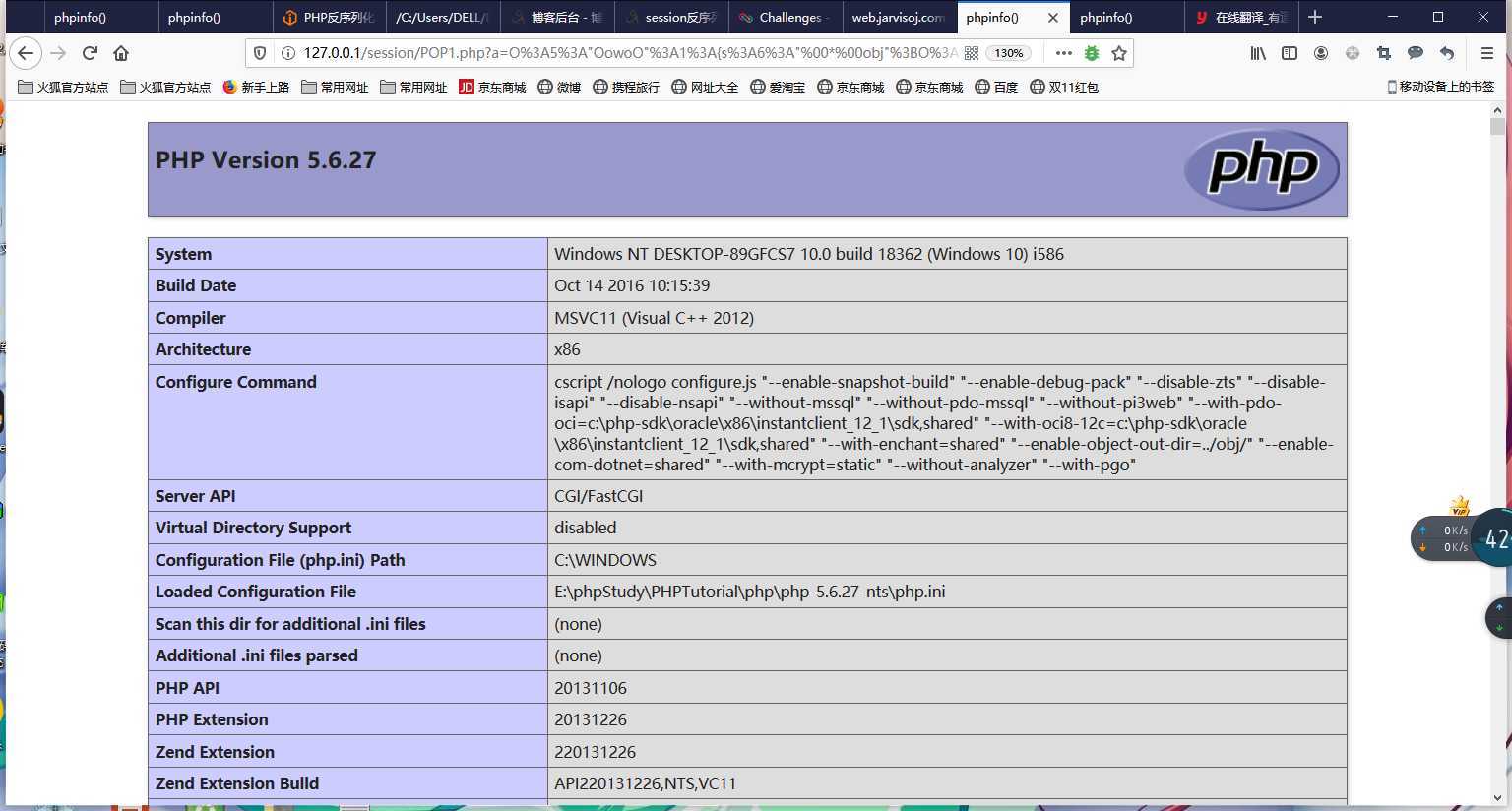
Task: Open the 百度 bookmark
Action: click(x=996, y=87)
